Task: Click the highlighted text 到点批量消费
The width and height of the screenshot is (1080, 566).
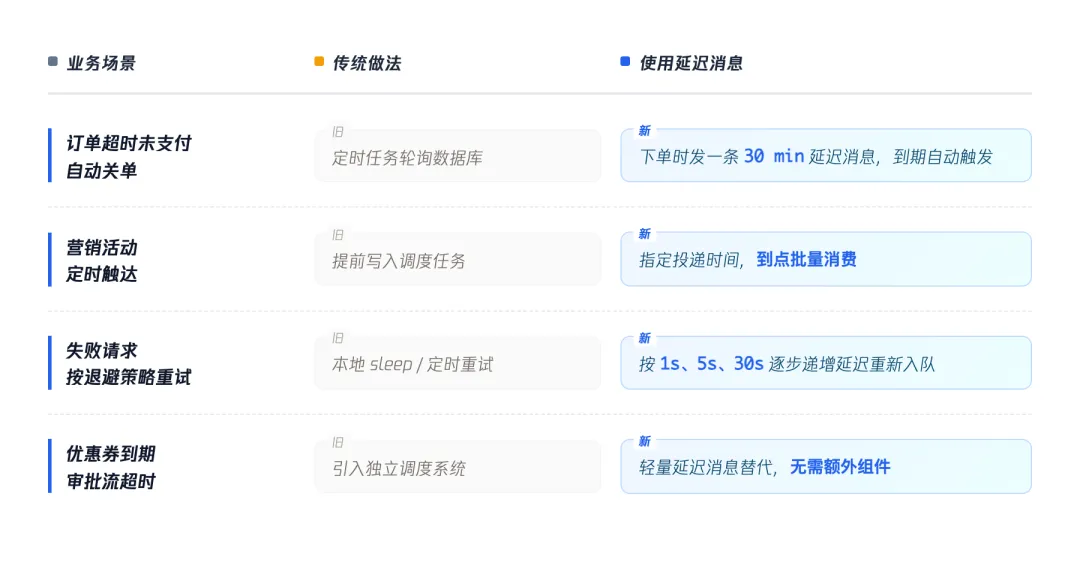Action: click(807, 260)
